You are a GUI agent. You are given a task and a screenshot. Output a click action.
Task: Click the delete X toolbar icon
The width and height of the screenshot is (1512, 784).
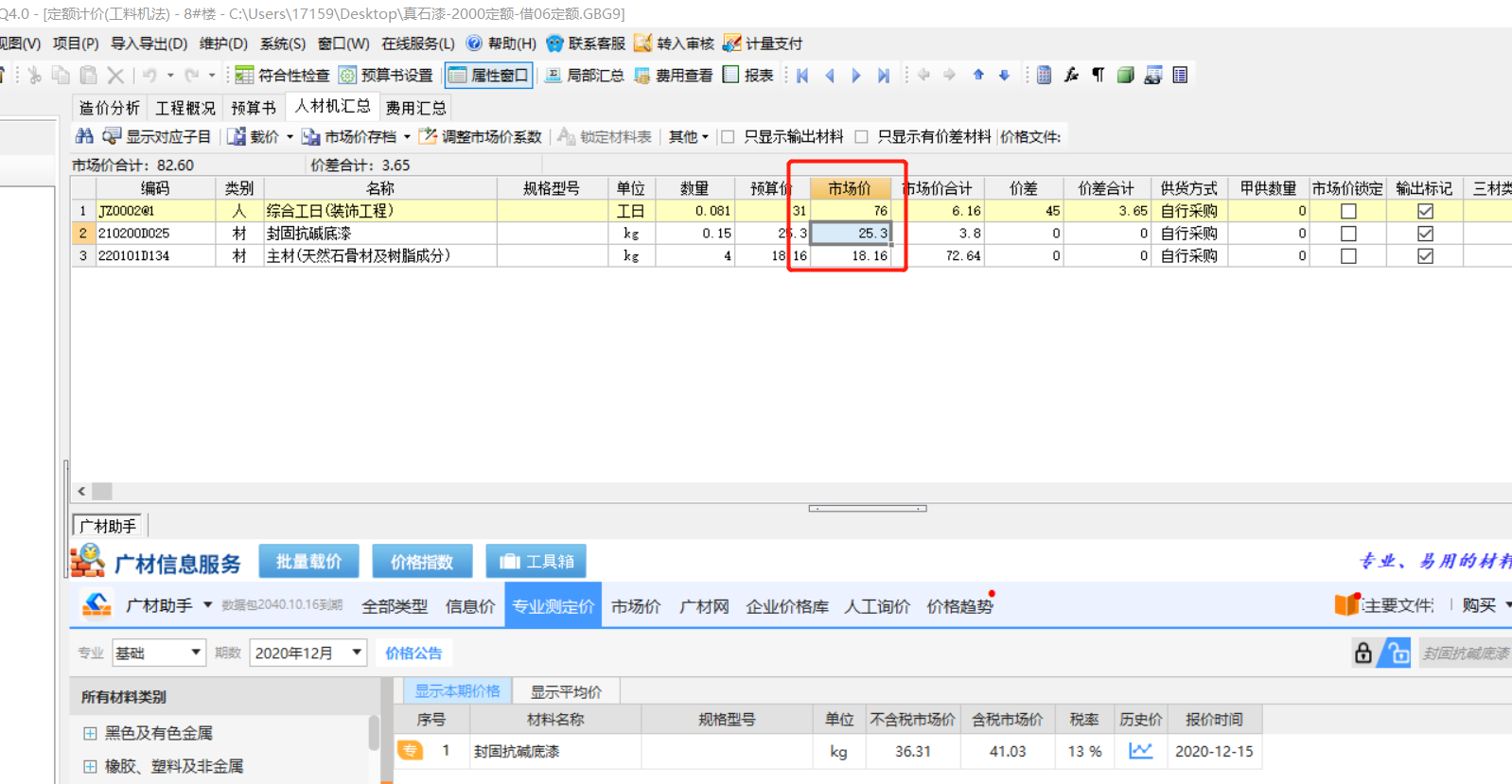click(x=115, y=75)
